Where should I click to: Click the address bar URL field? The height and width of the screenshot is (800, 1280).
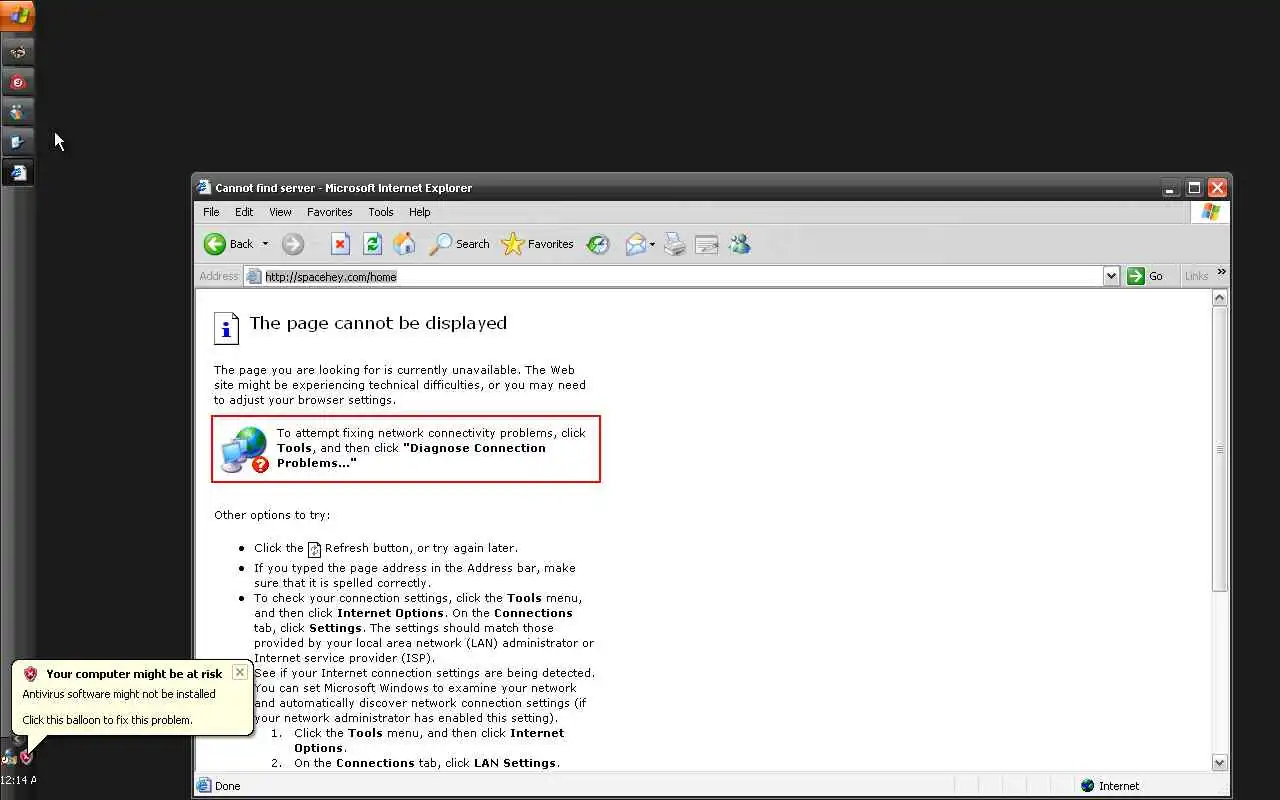coord(682,276)
